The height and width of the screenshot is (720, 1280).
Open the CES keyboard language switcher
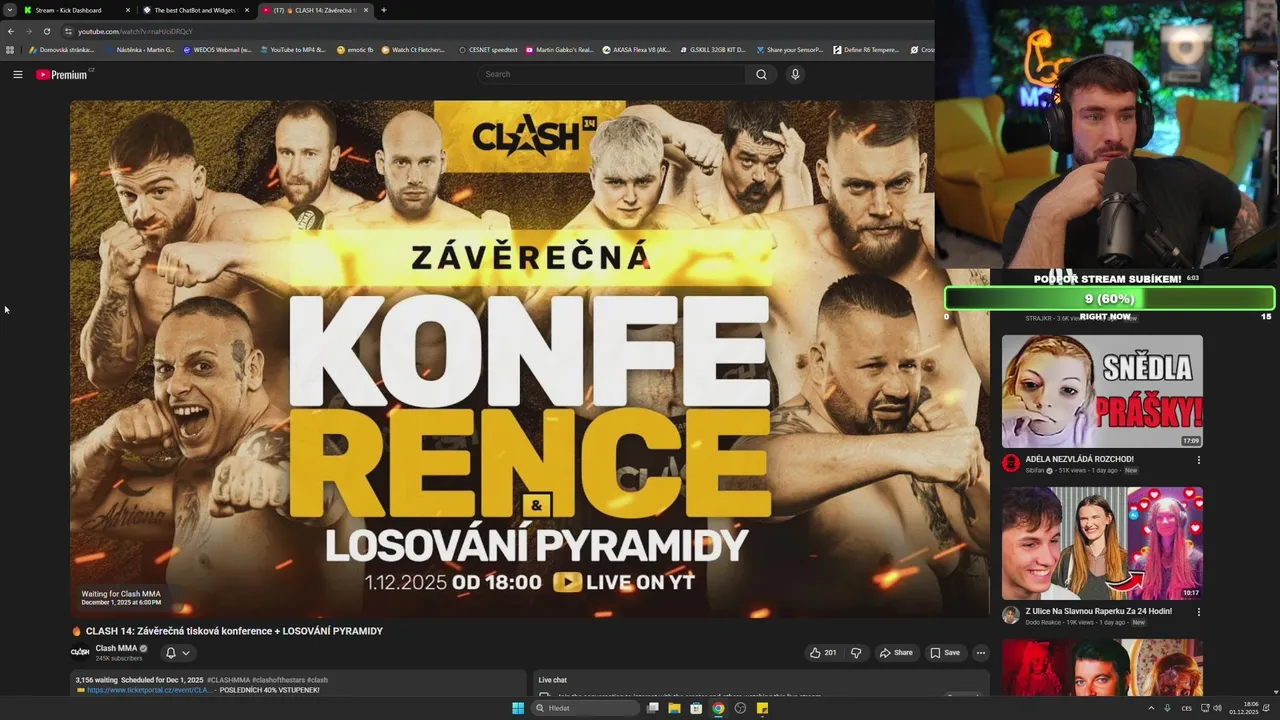click(x=1186, y=708)
